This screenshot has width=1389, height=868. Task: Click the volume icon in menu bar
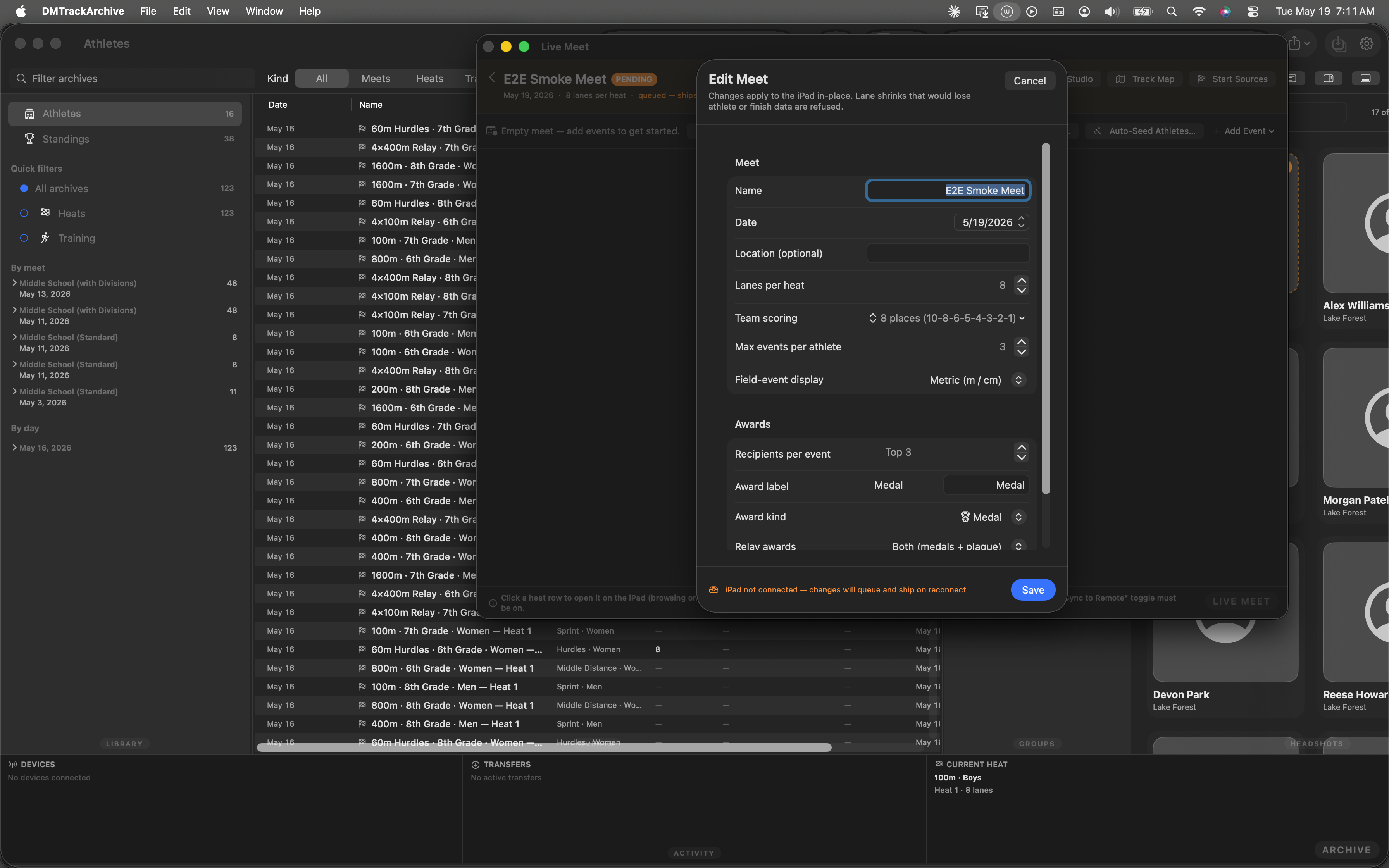tap(1111, 12)
